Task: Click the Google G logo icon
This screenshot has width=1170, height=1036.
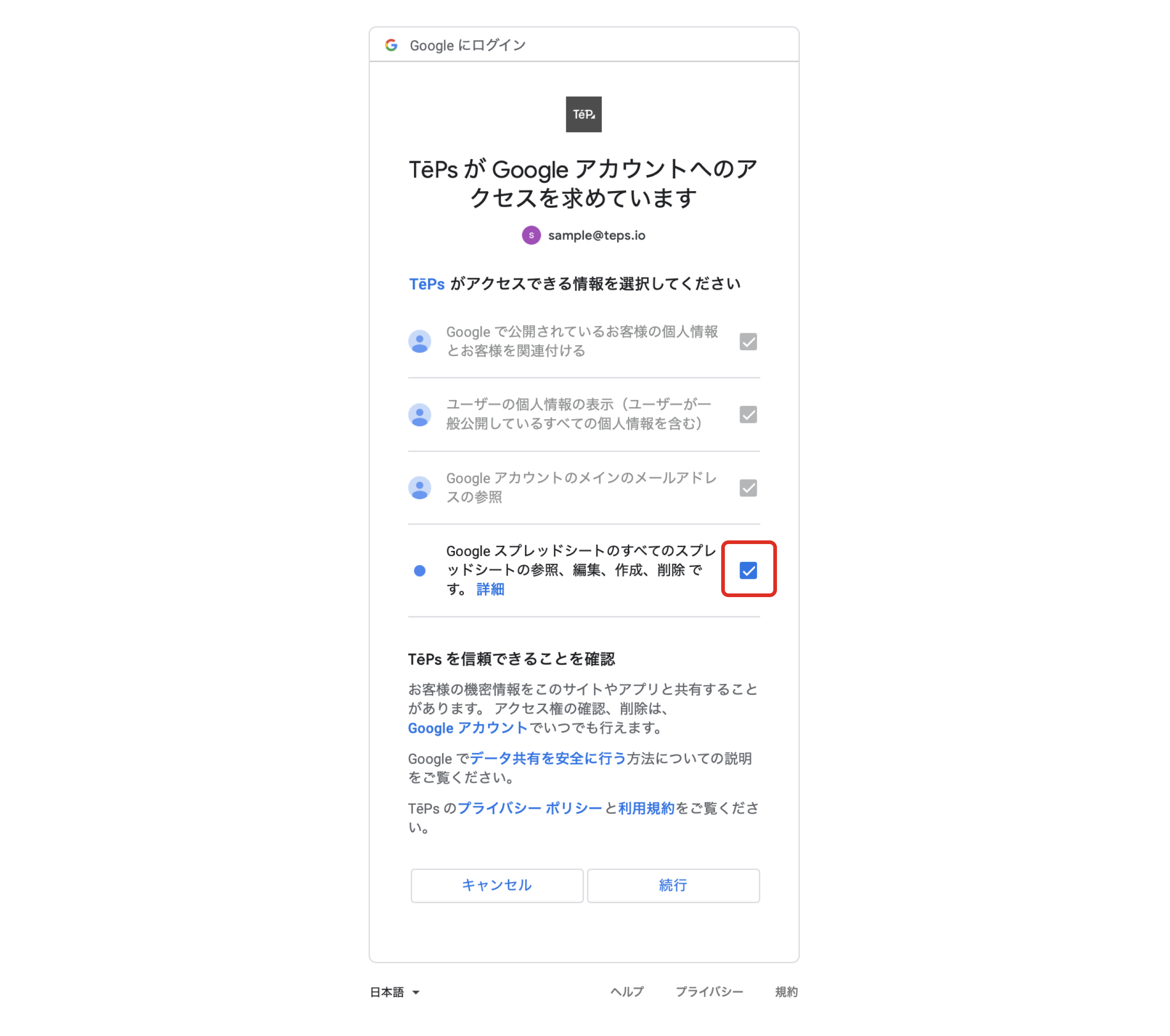Action: click(x=391, y=45)
